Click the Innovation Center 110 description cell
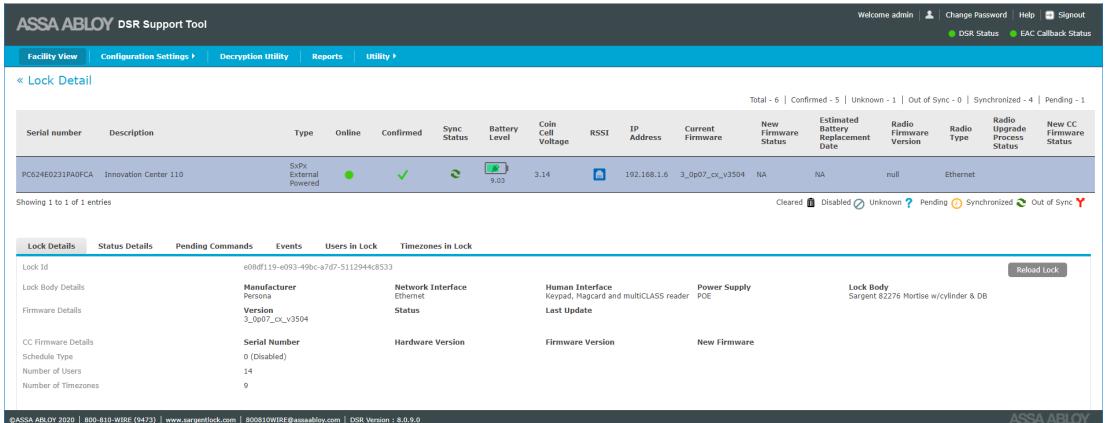 click(144, 174)
